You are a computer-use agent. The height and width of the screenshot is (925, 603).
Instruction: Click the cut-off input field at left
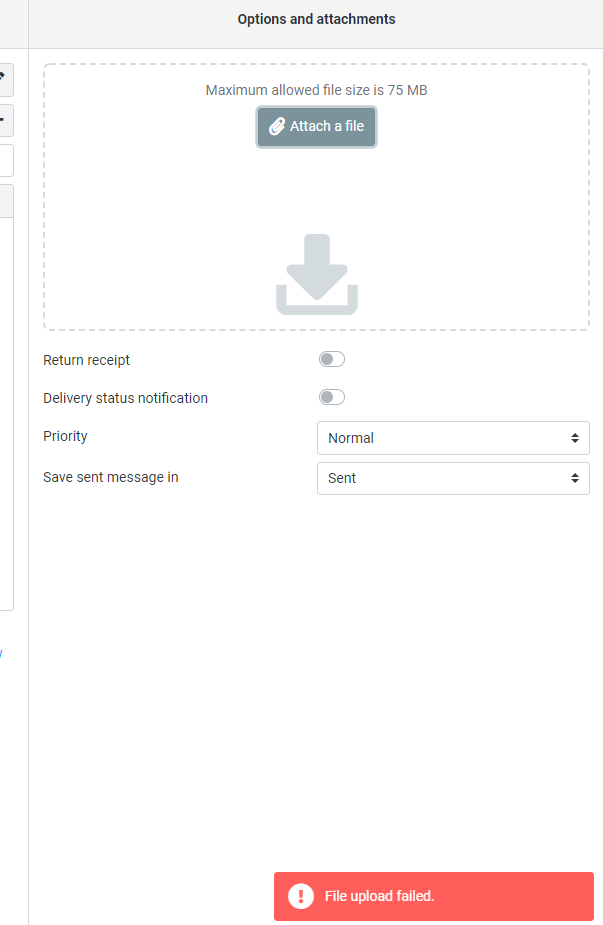click(x=6, y=160)
